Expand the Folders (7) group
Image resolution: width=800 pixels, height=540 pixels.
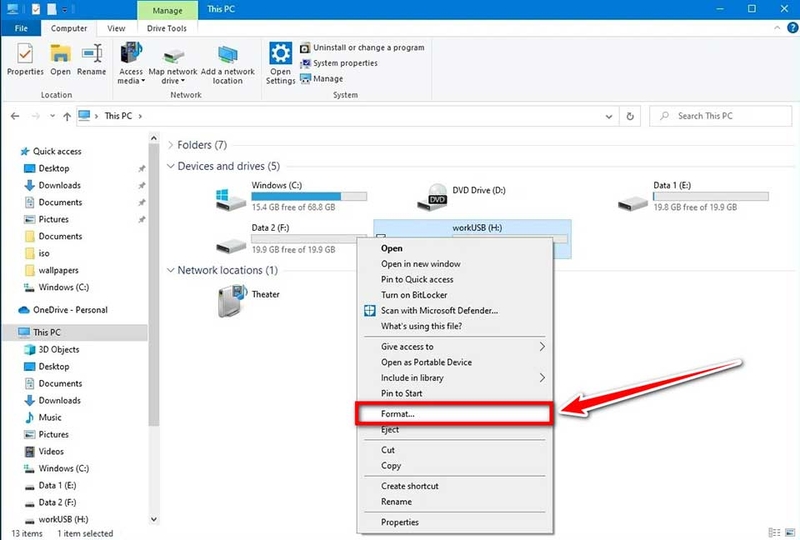[x=170, y=145]
